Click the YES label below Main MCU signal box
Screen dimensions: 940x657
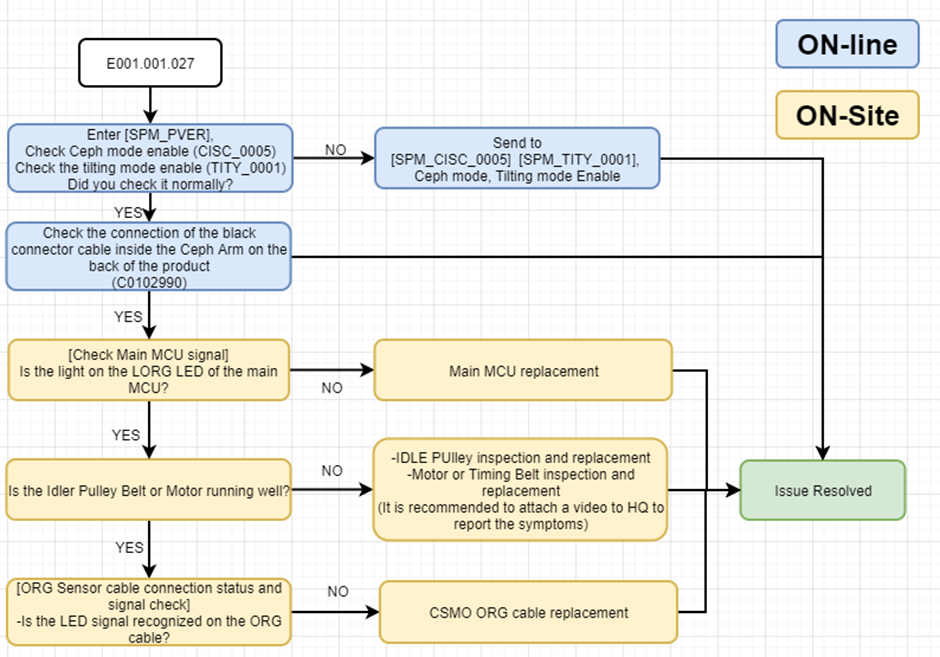click(126, 435)
